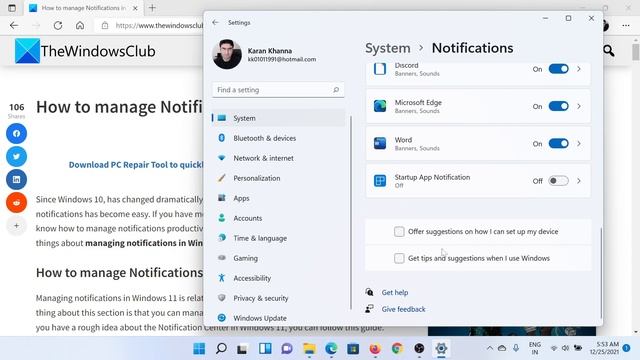
Task: Turn off Word notifications toggle
Action: tap(558, 143)
